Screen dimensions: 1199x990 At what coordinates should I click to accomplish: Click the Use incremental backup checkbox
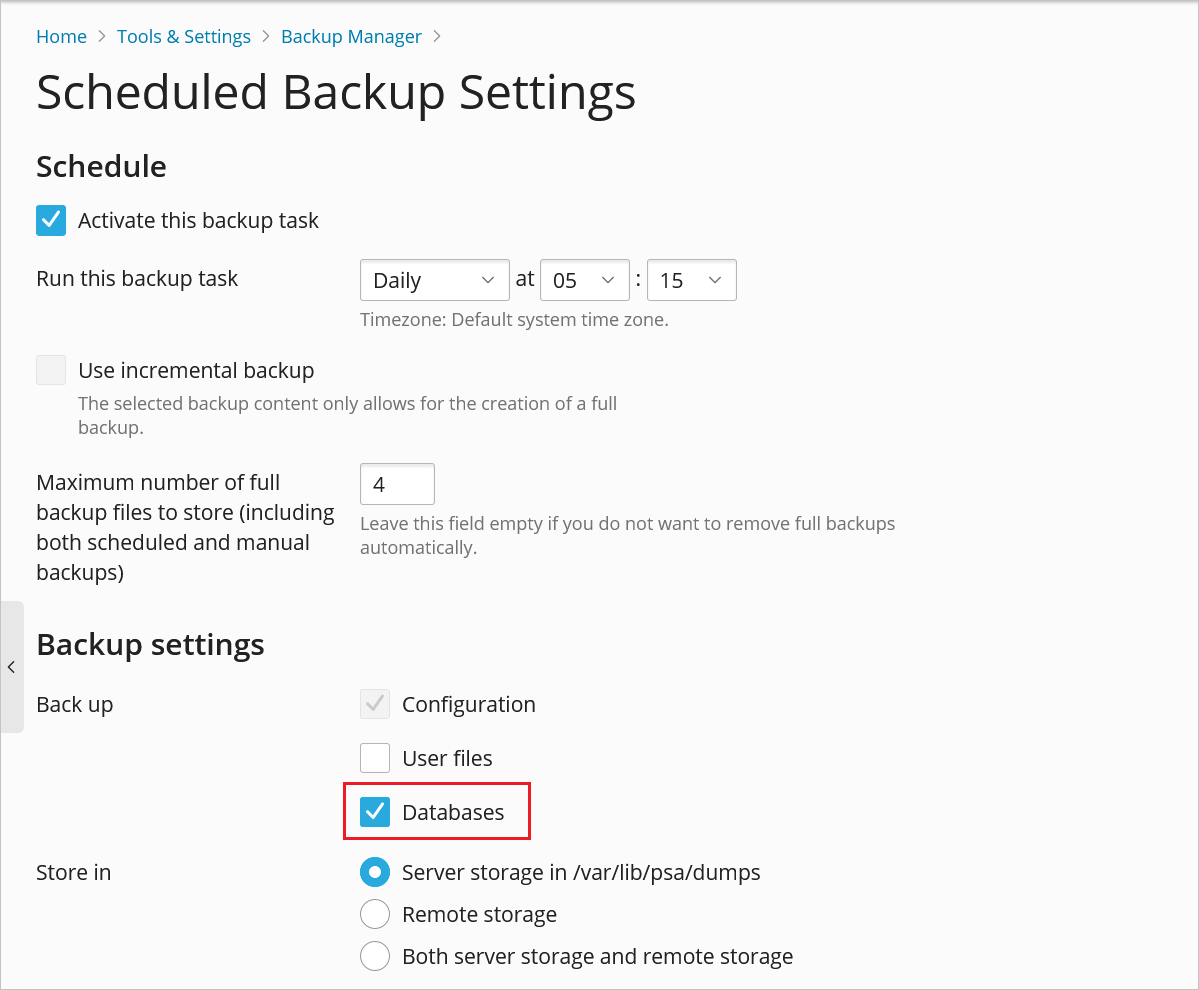pyautogui.click(x=51, y=371)
